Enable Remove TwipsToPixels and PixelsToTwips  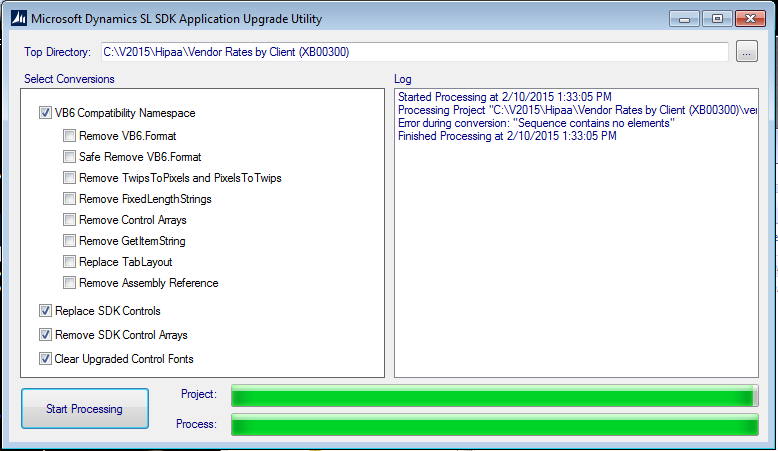tap(69, 178)
